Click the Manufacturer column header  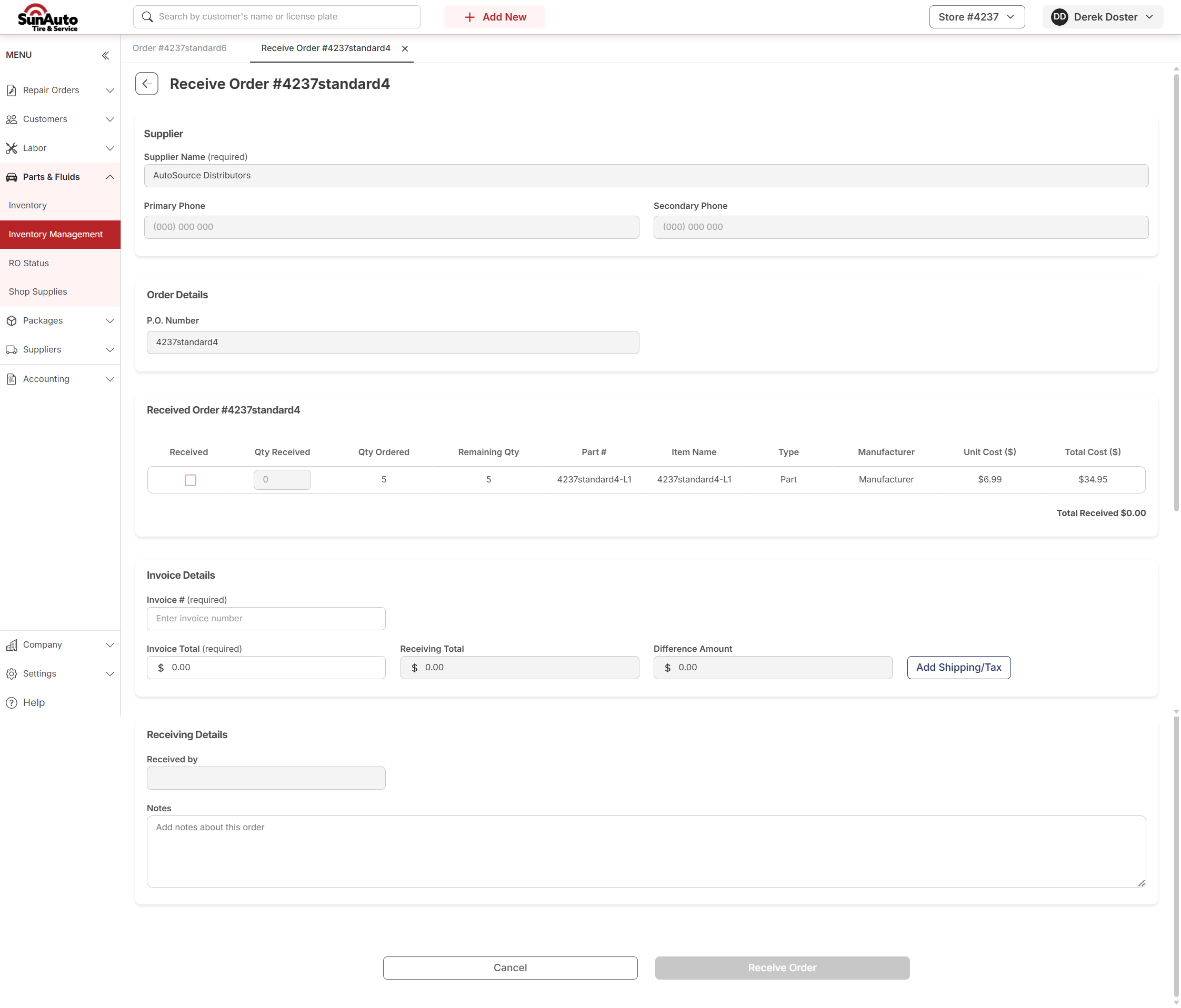(x=886, y=452)
